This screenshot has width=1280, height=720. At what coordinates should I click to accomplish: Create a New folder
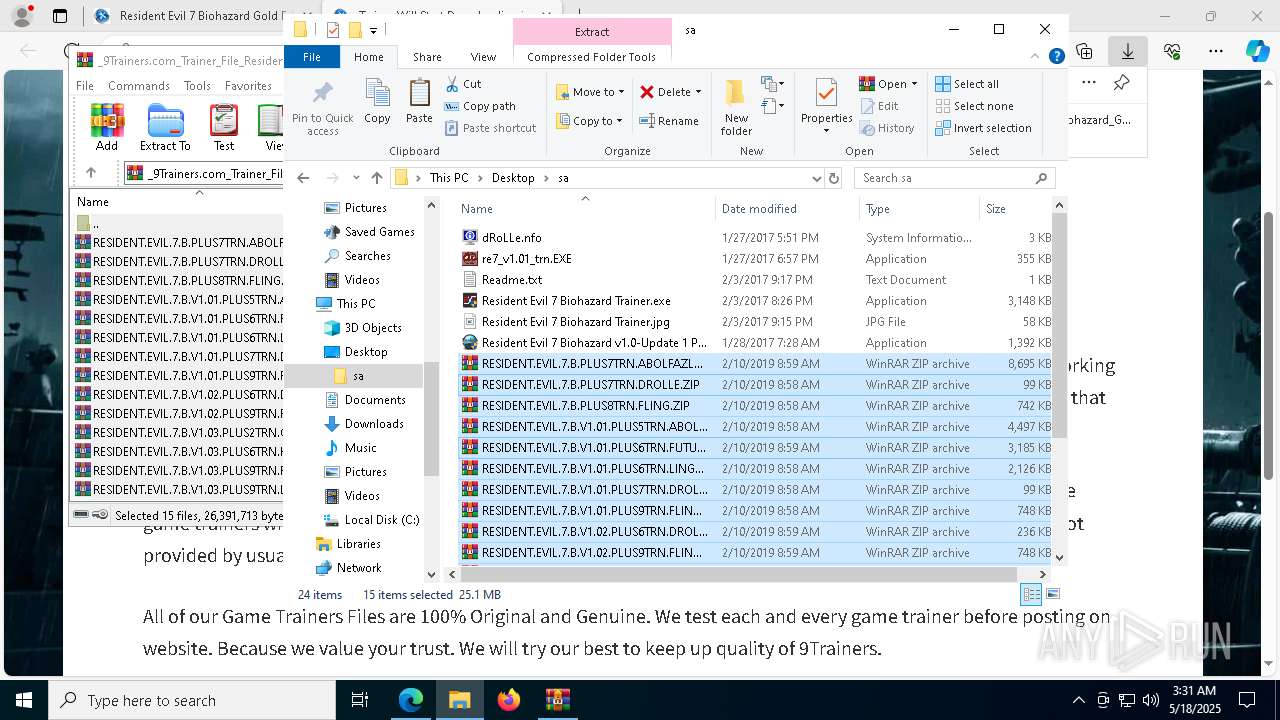coord(736,108)
